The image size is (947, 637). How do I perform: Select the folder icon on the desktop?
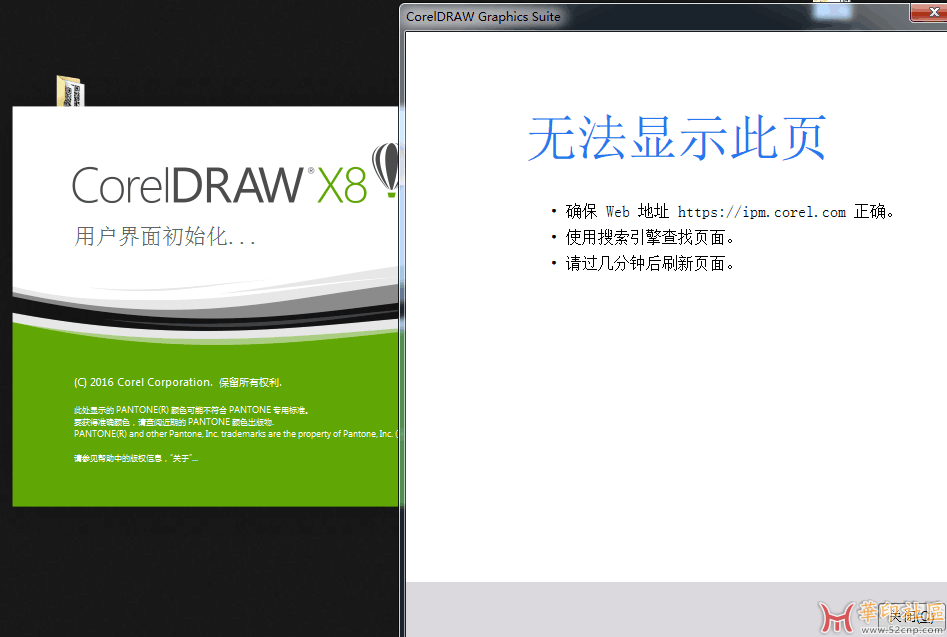pyautogui.click(x=70, y=91)
